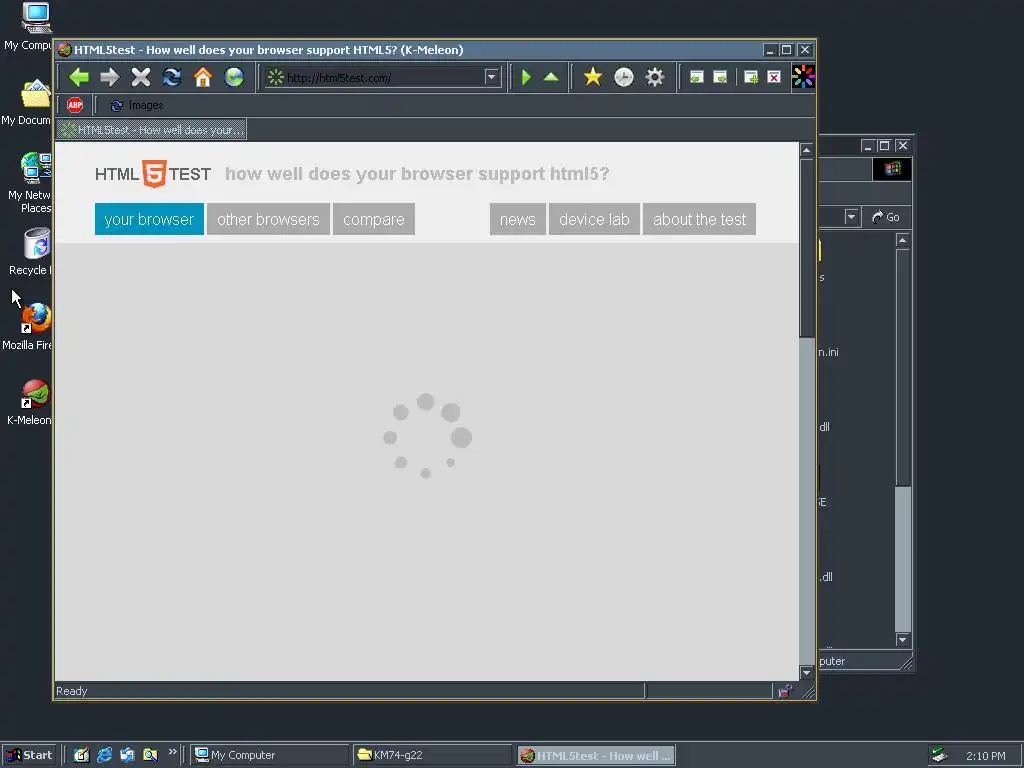The image size is (1024, 768).
Task: Open preferences with the gear icon
Action: [x=654, y=77]
